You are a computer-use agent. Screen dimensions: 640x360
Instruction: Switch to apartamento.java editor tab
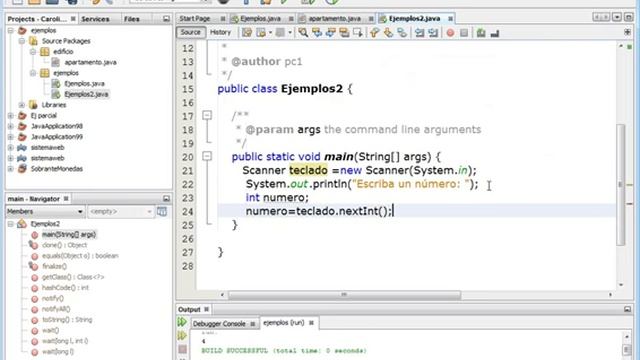(334, 18)
